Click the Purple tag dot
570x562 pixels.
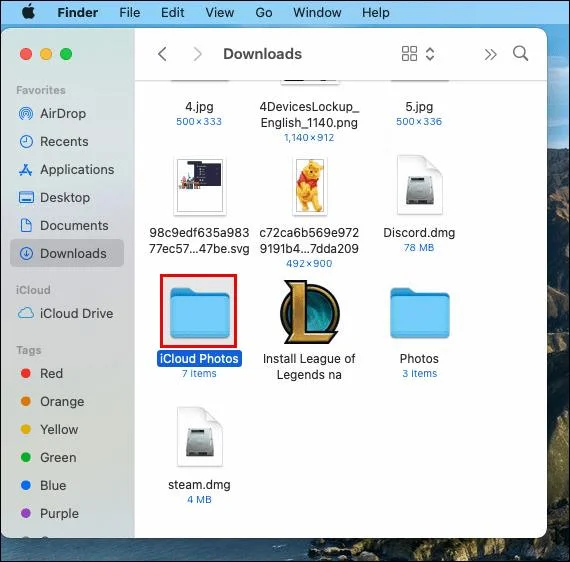coord(25,513)
